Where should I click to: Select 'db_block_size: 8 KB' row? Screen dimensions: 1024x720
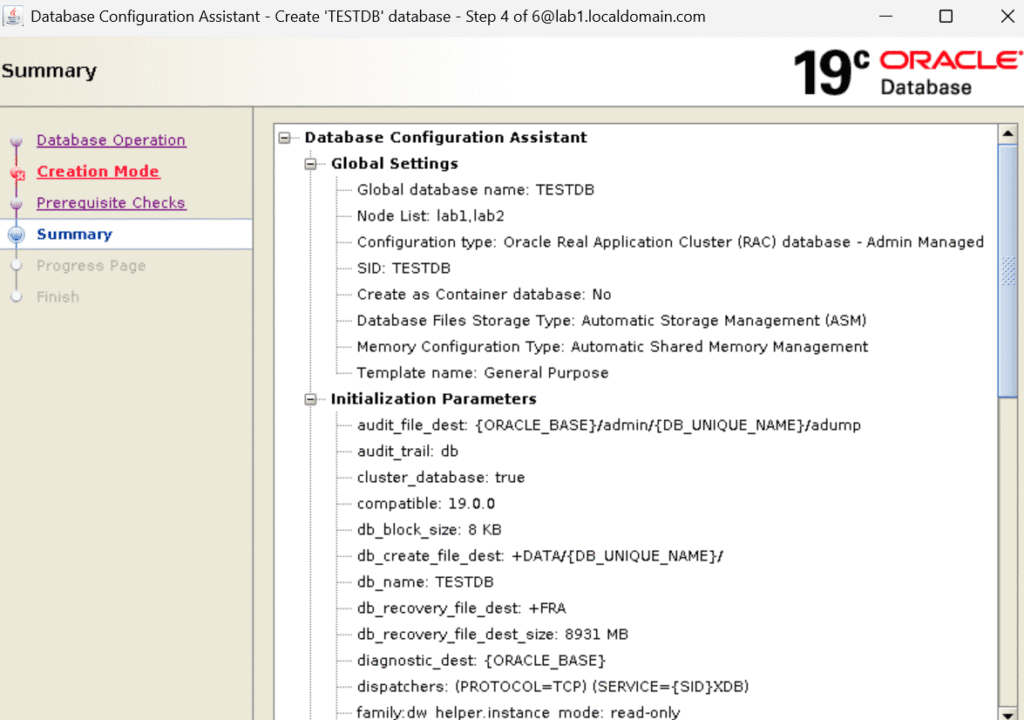tap(429, 529)
